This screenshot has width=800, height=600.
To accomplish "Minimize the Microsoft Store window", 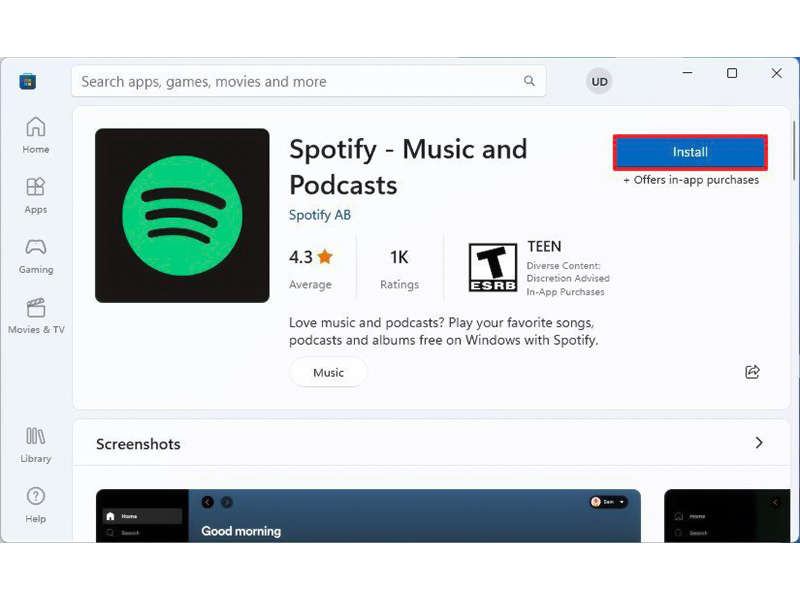I will pyautogui.click(x=688, y=73).
